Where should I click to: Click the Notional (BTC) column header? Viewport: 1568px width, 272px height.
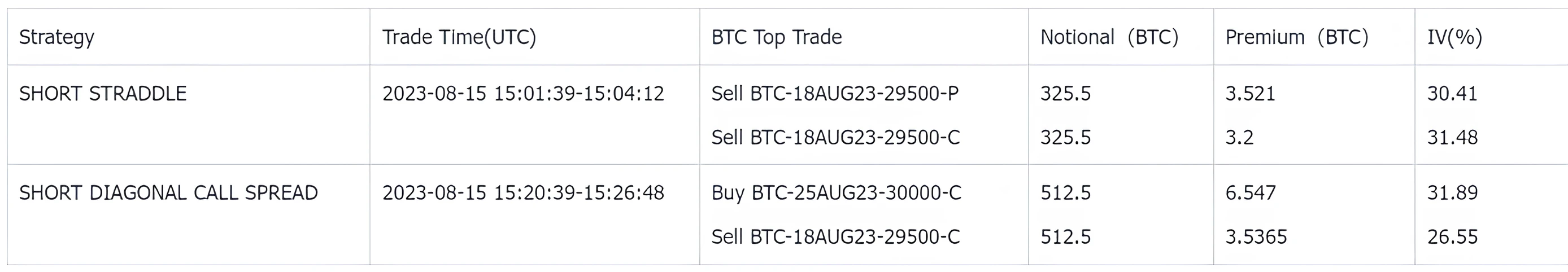pyautogui.click(x=1110, y=37)
